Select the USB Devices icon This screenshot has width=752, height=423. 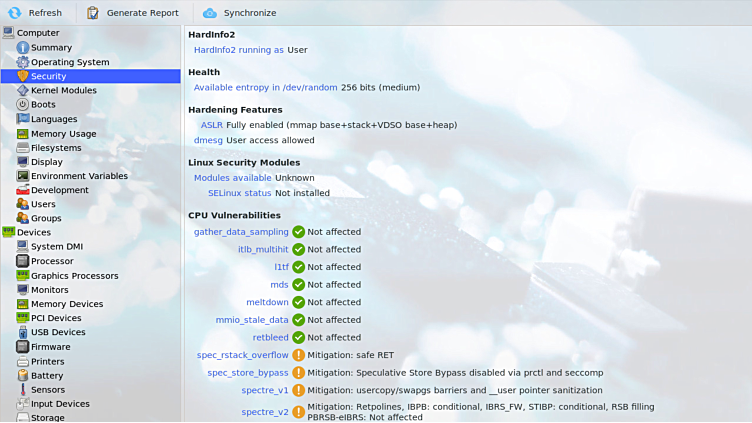coord(22,332)
